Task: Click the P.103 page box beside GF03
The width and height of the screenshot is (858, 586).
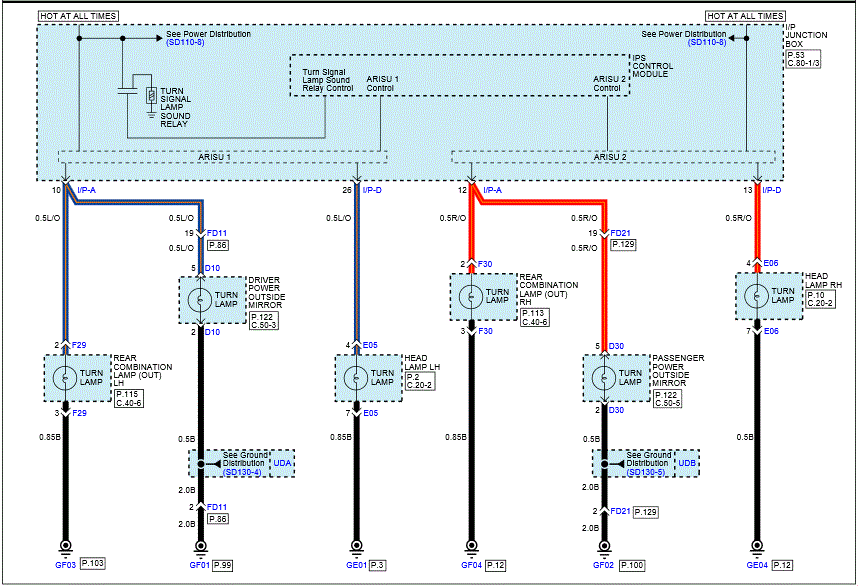Action: point(92,563)
